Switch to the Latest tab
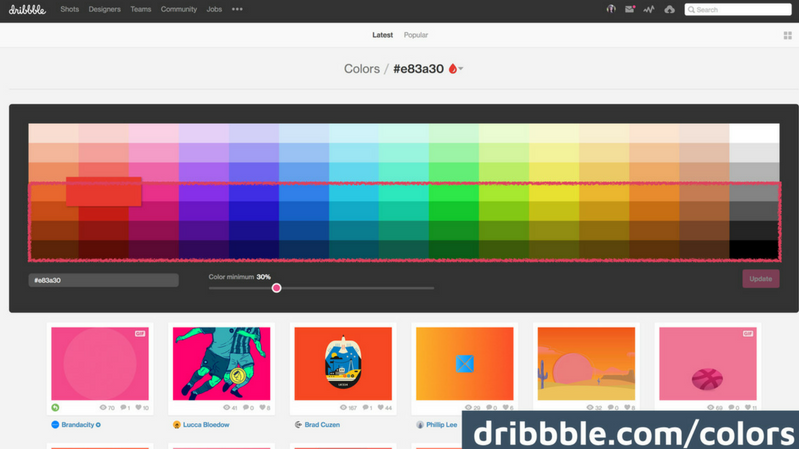 382,35
